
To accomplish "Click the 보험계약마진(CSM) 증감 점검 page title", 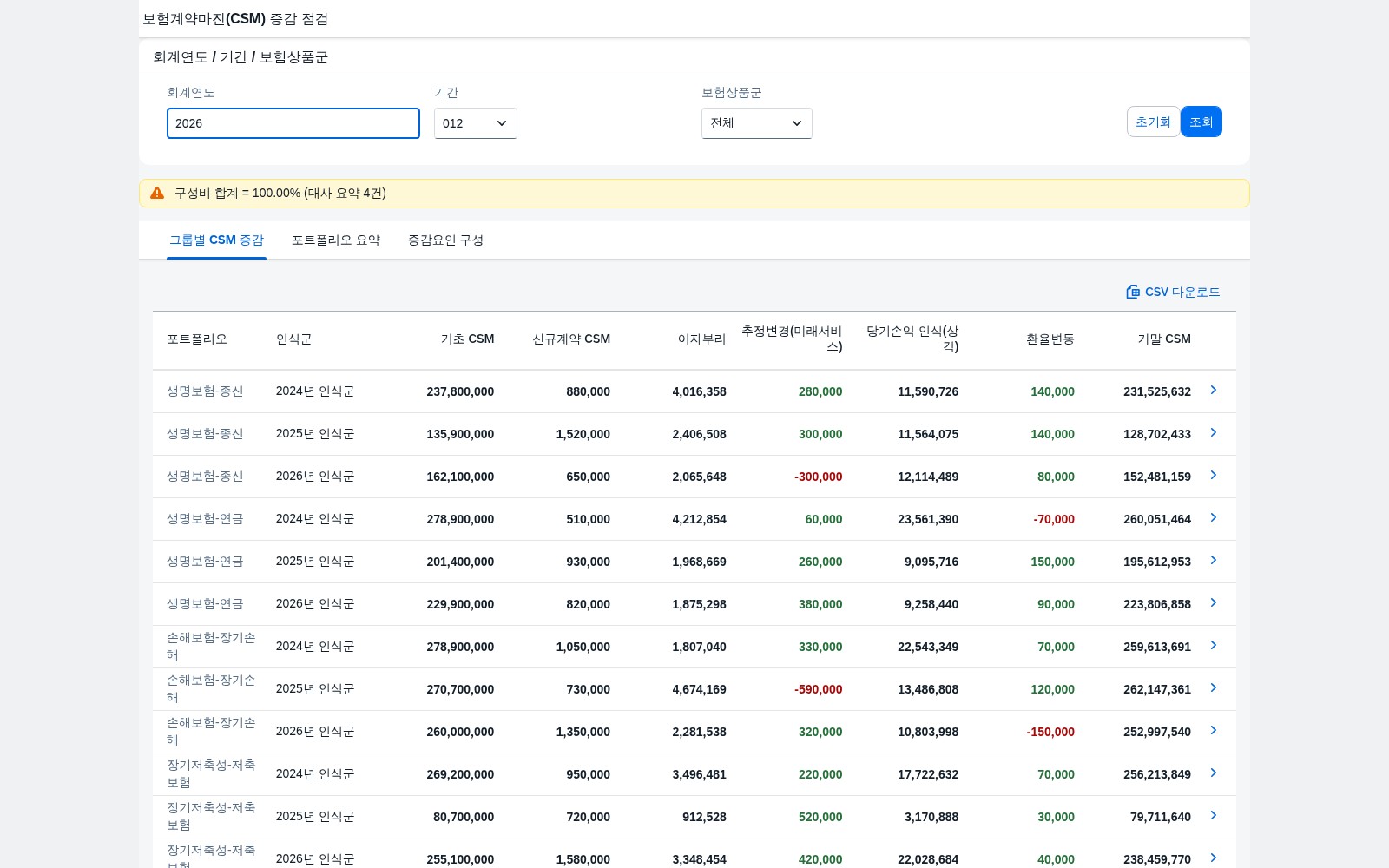I will (x=235, y=19).
